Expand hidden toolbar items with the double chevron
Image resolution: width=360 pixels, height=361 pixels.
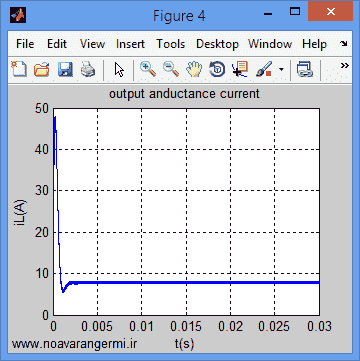(345, 65)
